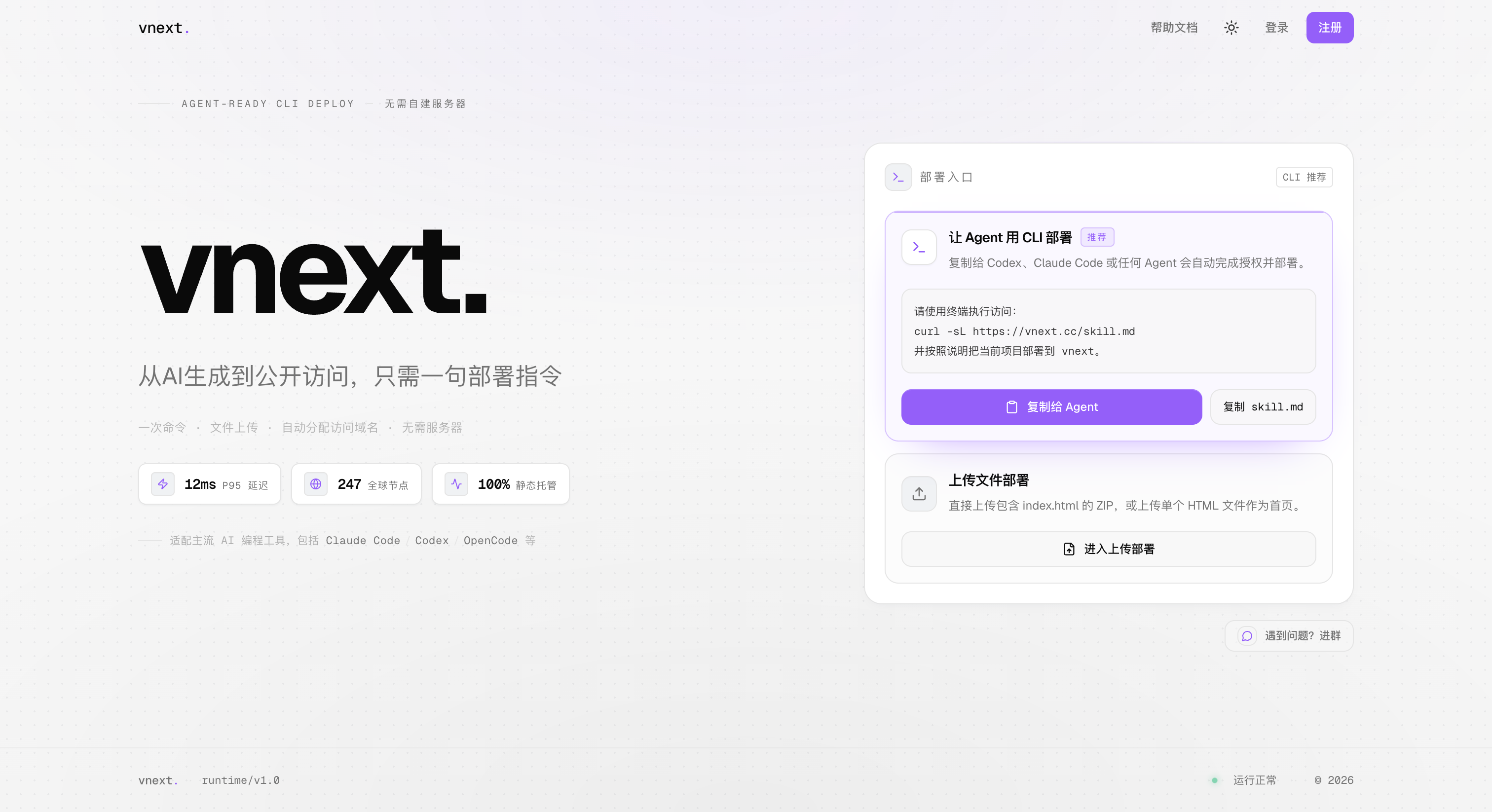
Task: Click the 上传文件部署 heading
Action: (989, 480)
